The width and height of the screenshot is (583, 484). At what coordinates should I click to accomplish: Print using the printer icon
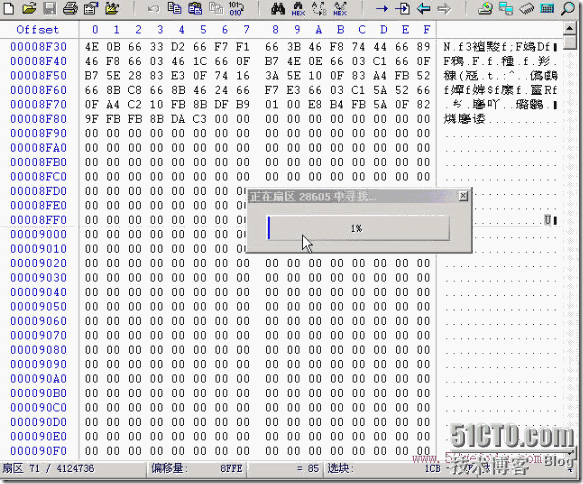(x=70, y=8)
